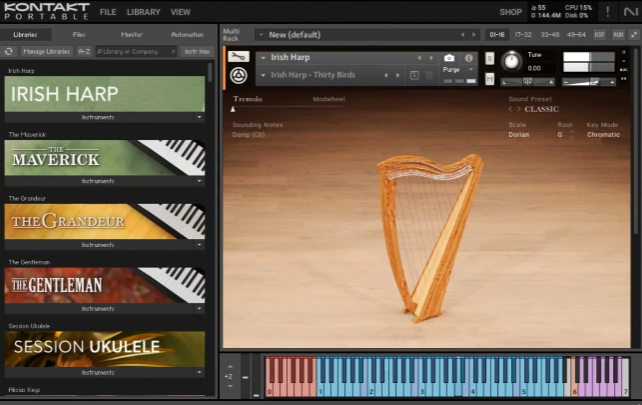
Task: Load next snapshot arrow beside Thirty Birds
Action: [x=398, y=75]
